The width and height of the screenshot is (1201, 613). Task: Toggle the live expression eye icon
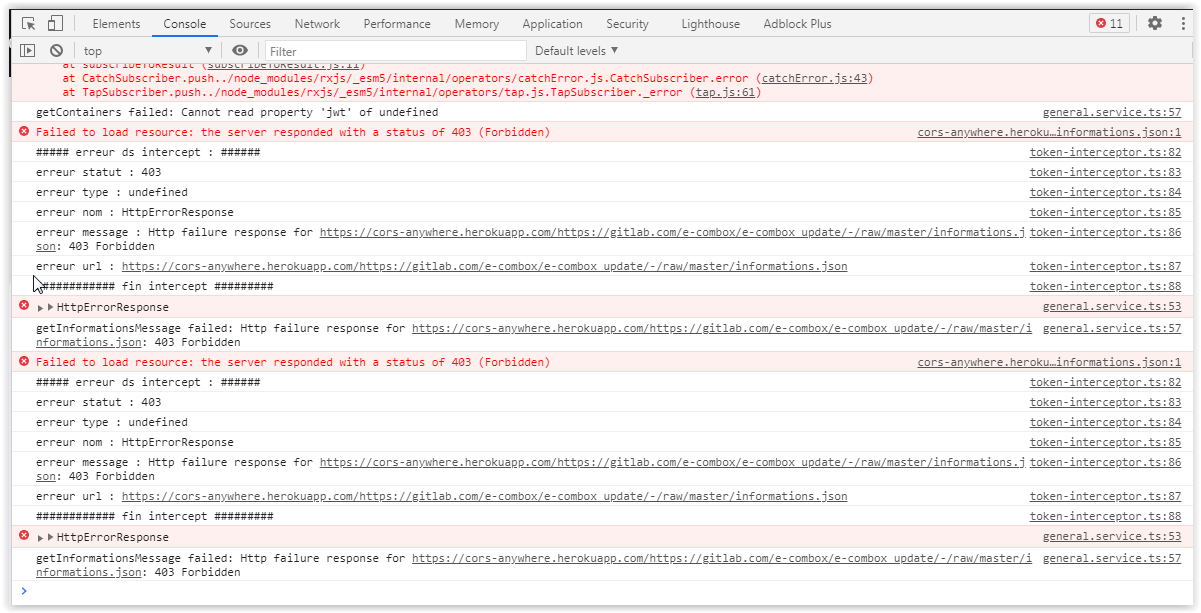[x=239, y=50]
